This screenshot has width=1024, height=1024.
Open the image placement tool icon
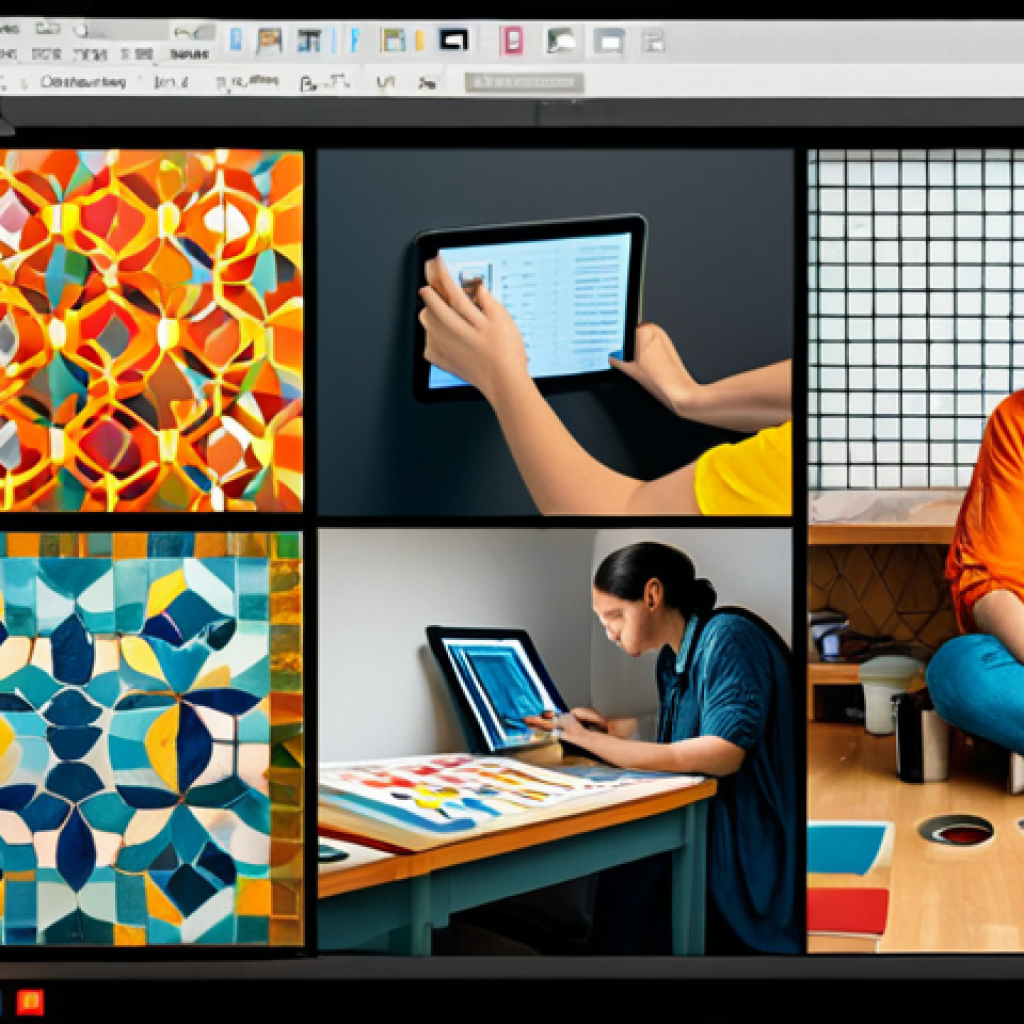pyautogui.click(x=268, y=40)
